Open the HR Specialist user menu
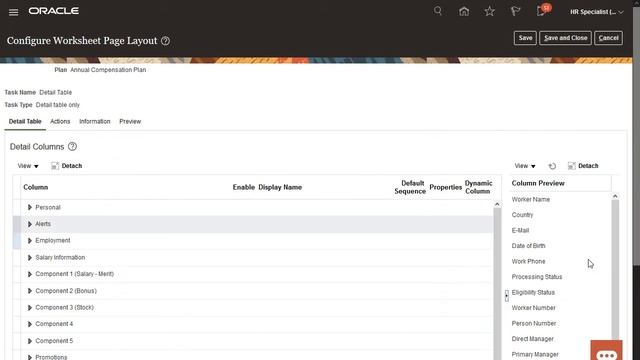Screen dimensions: 640x360 pyautogui.click(x=596, y=12)
